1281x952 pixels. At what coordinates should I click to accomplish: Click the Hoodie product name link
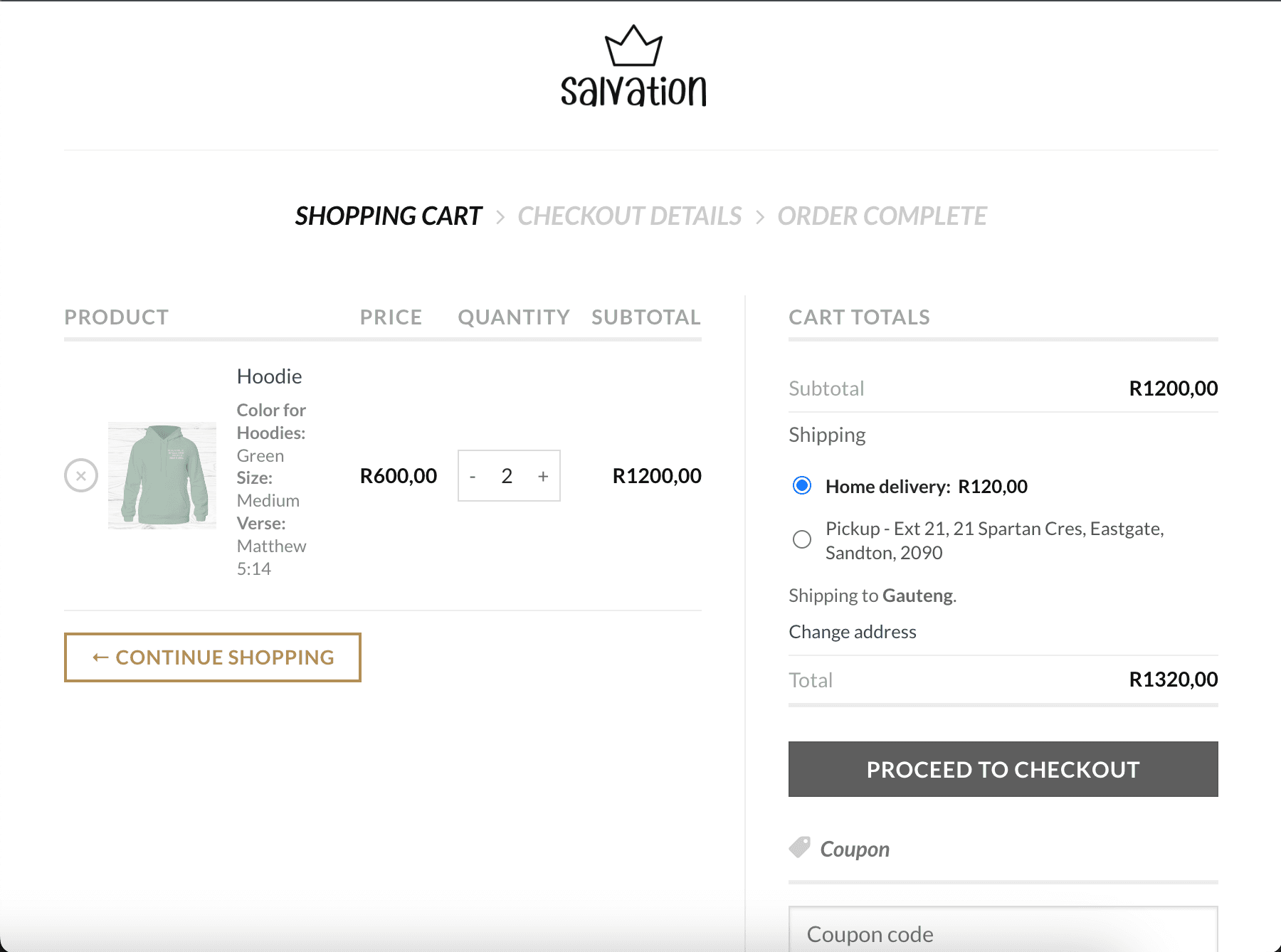[x=269, y=376]
